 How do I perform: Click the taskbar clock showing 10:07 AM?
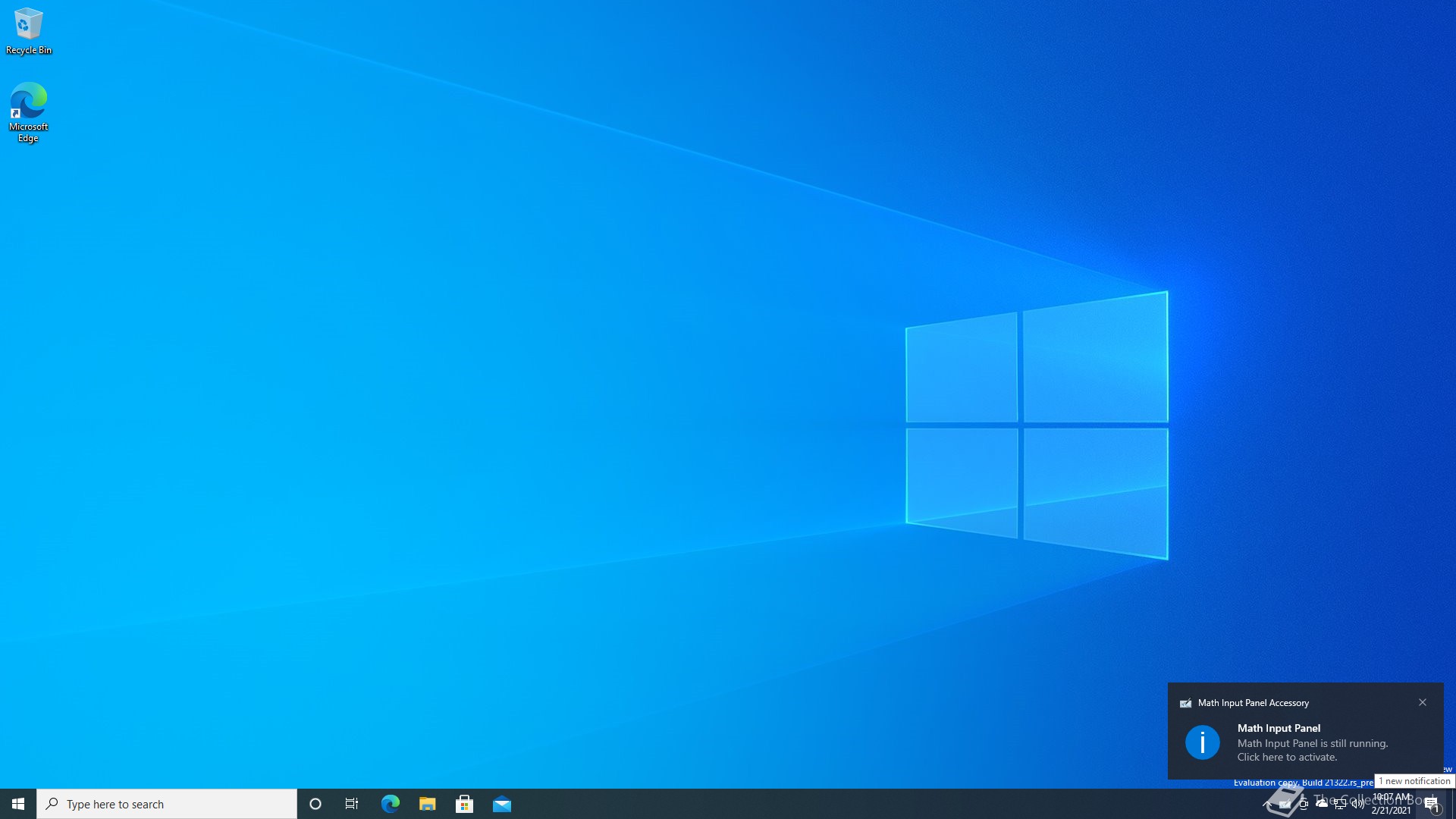coord(1392,804)
